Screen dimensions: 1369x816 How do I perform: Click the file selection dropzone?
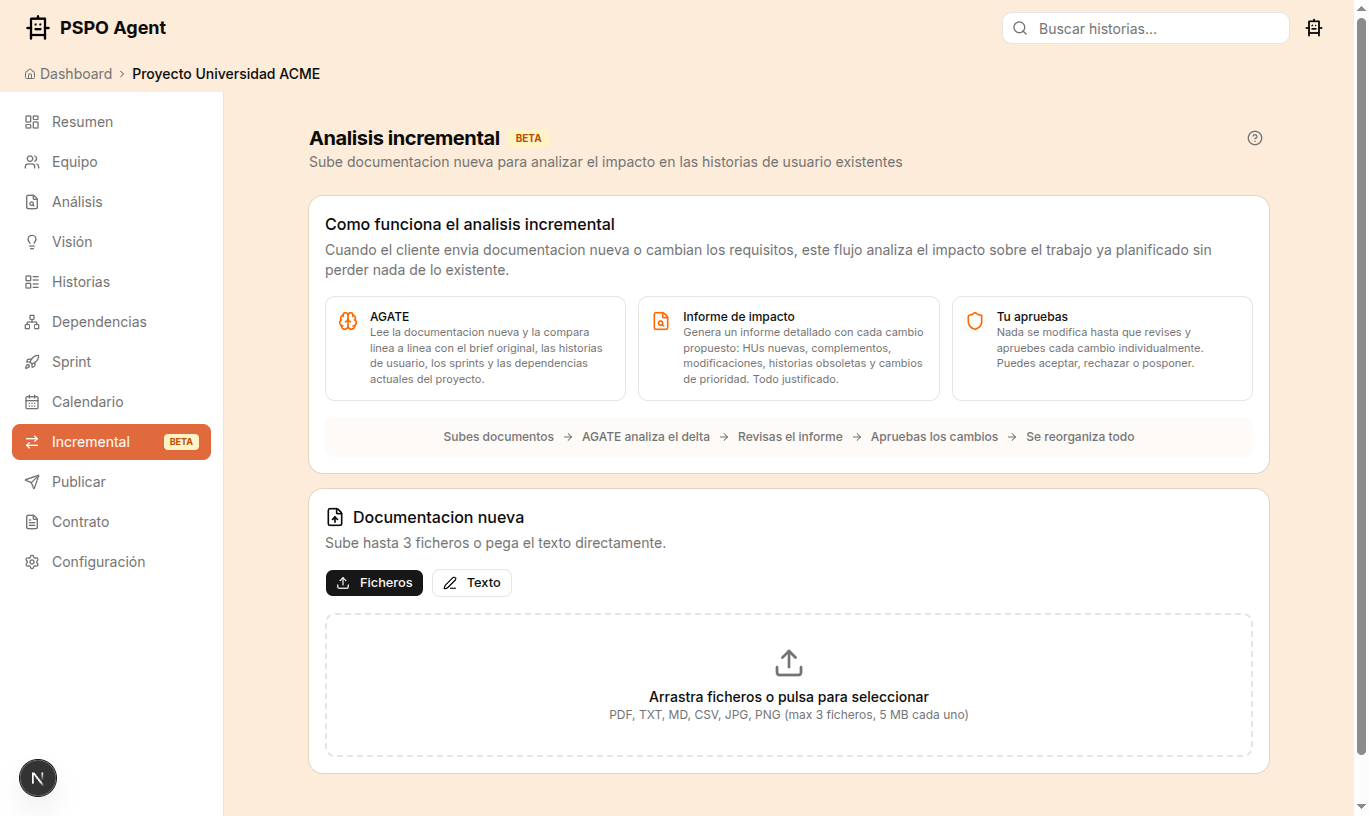789,685
